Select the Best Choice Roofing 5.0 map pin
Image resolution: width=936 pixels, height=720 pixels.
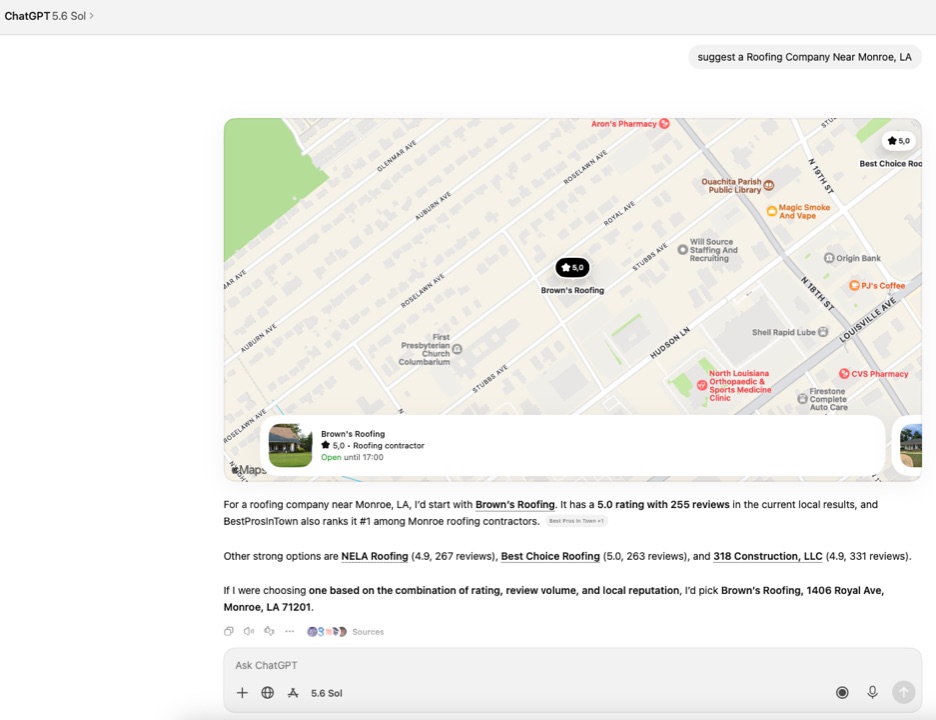click(898, 141)
